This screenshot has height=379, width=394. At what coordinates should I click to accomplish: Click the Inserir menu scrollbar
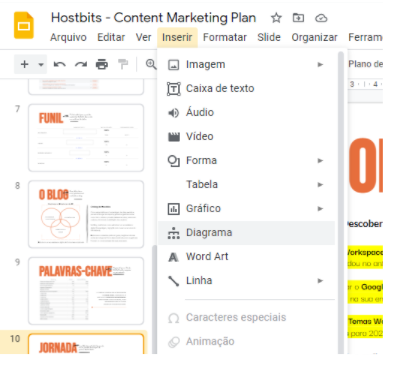click(340, 200)
